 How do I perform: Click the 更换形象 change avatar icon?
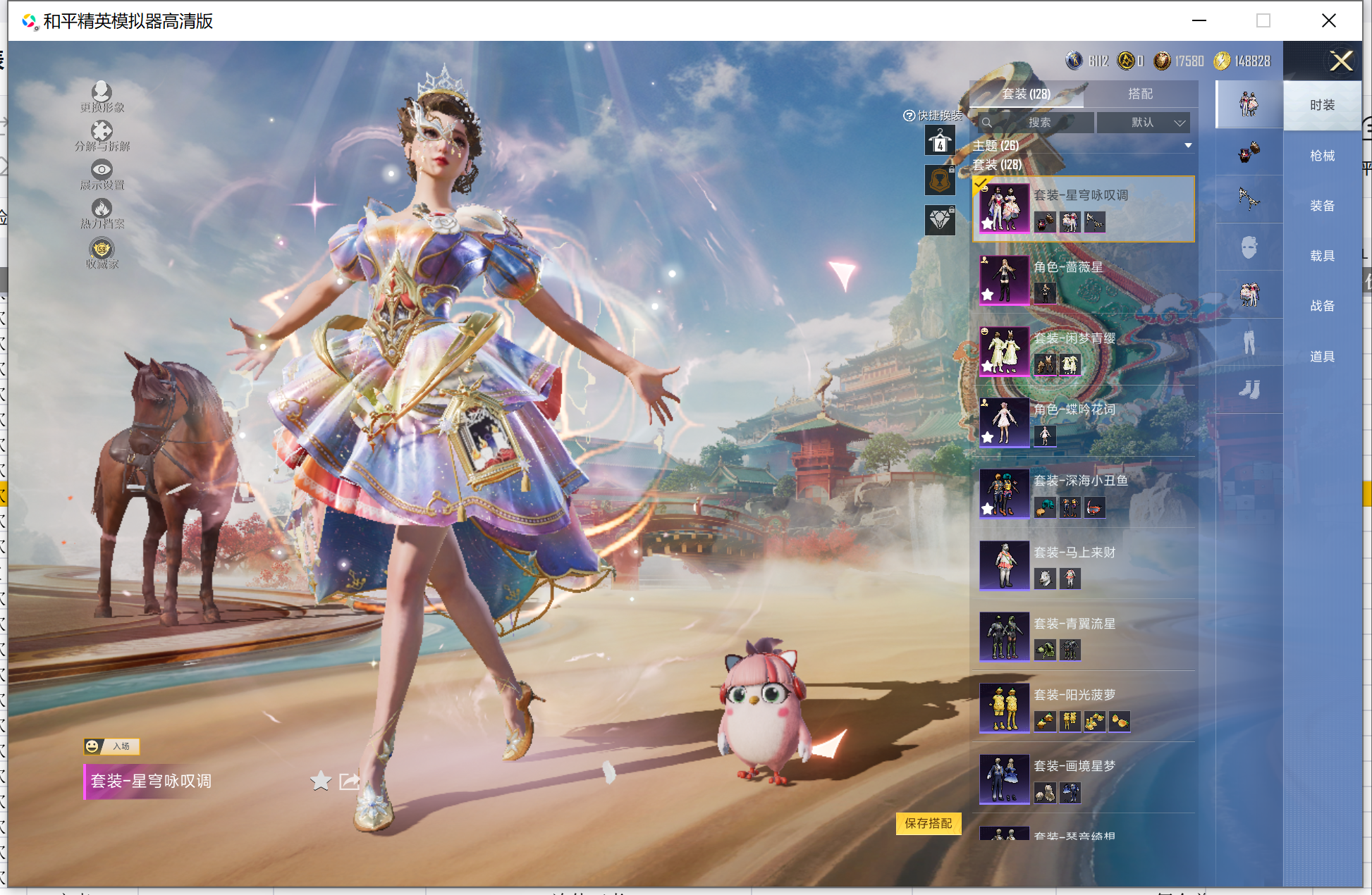pyautogui.click(x=102, y=92)
